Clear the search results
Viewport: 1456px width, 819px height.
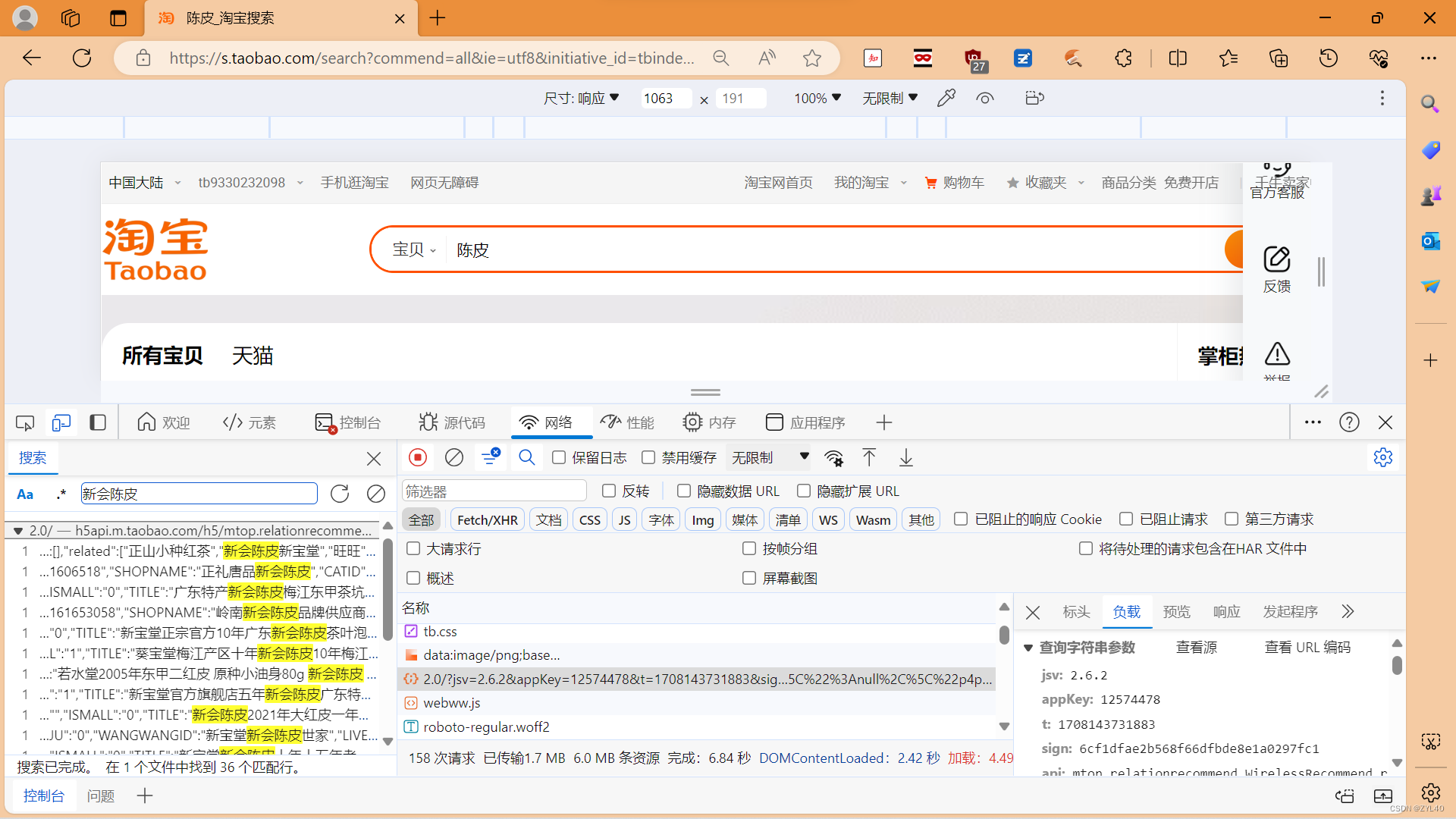click(376, 494)
